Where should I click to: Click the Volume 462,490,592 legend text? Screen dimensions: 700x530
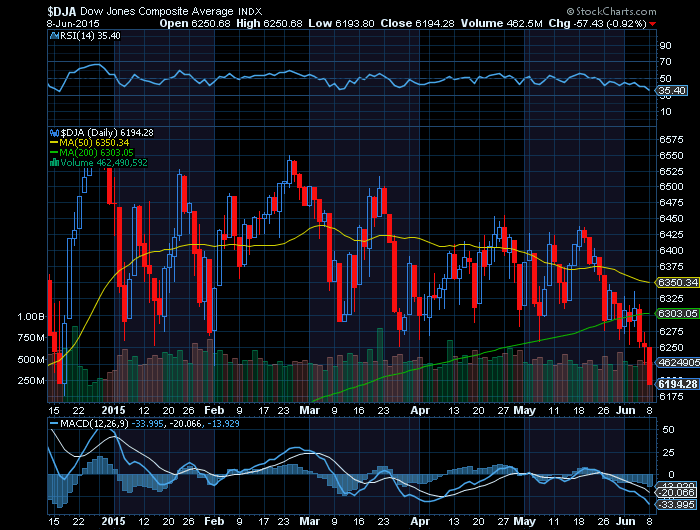[x=104, y=163]
